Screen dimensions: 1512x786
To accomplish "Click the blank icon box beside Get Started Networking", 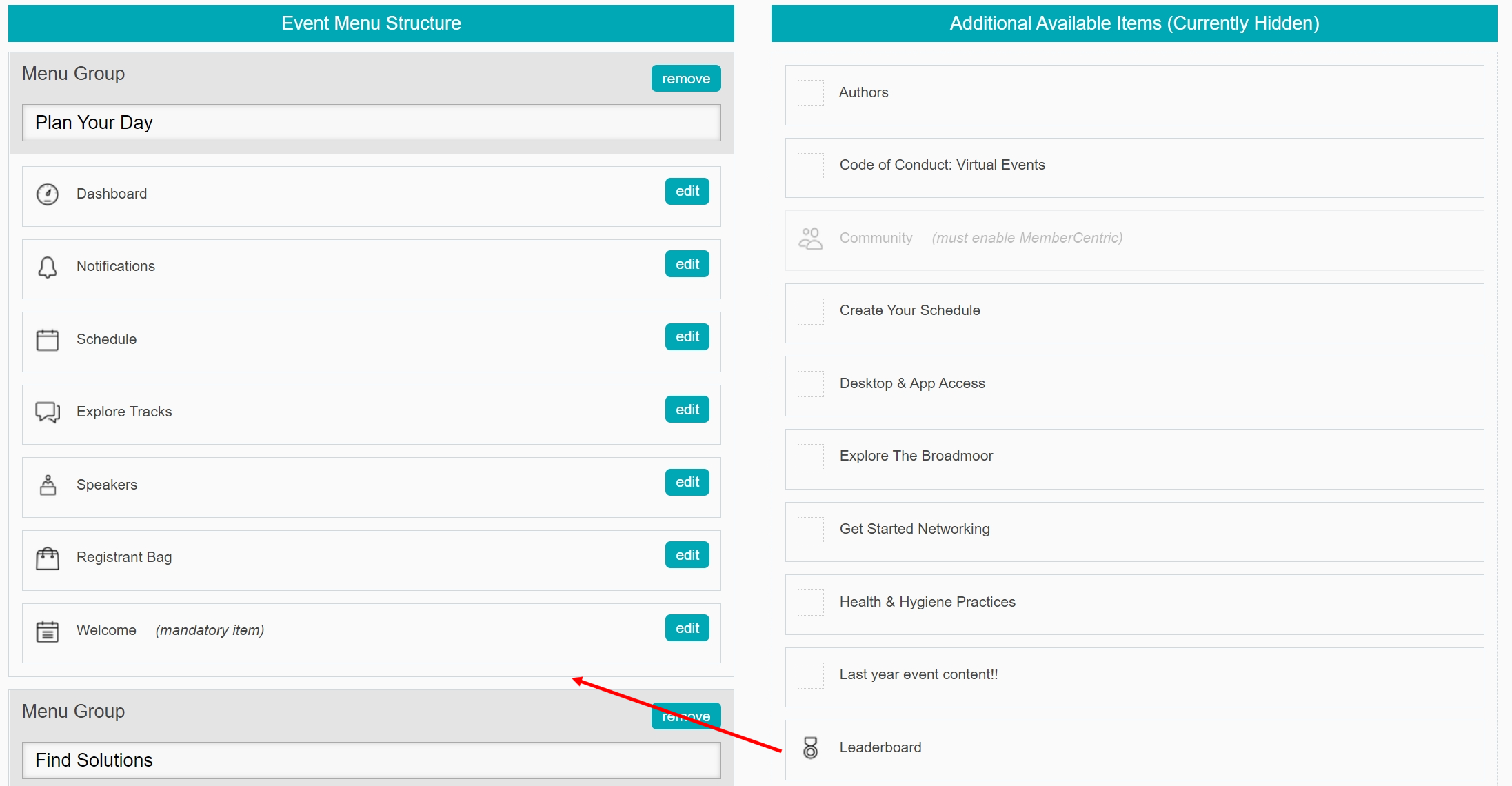I will [811, 530].
